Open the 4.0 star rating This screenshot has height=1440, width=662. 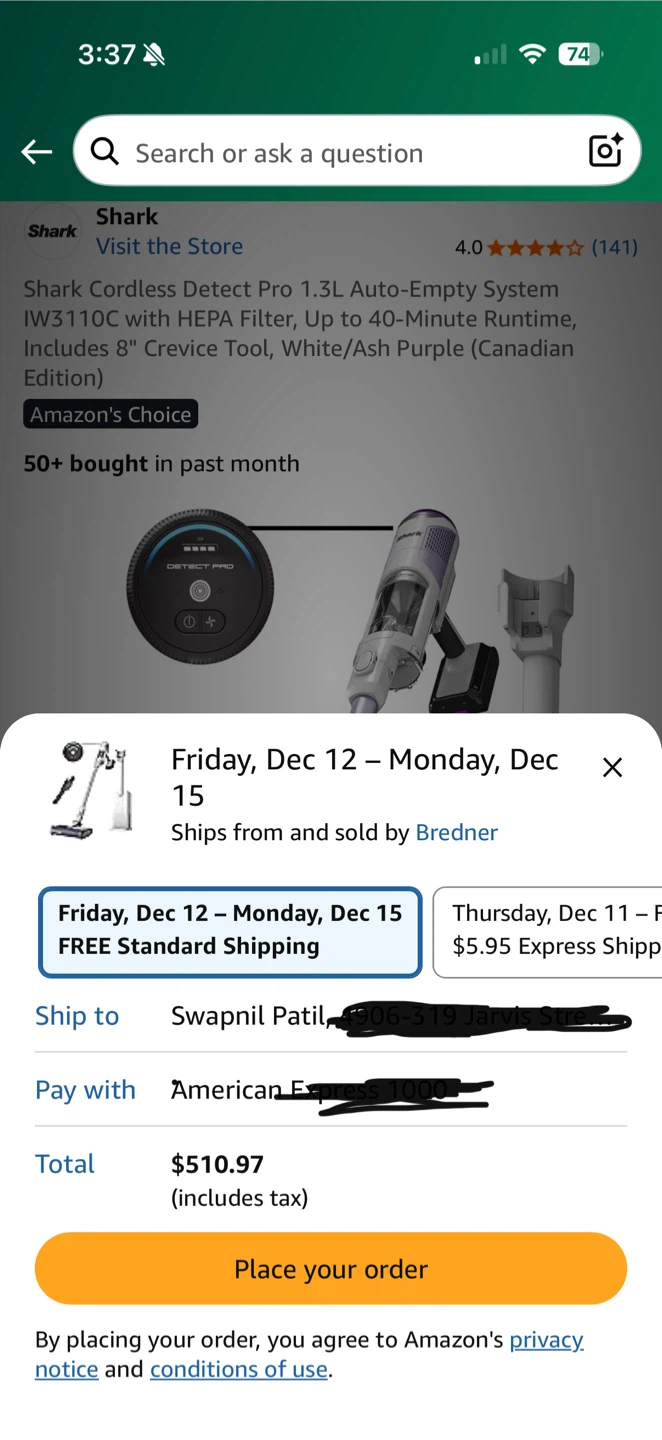pyautogui.click(x=545, y=247)
